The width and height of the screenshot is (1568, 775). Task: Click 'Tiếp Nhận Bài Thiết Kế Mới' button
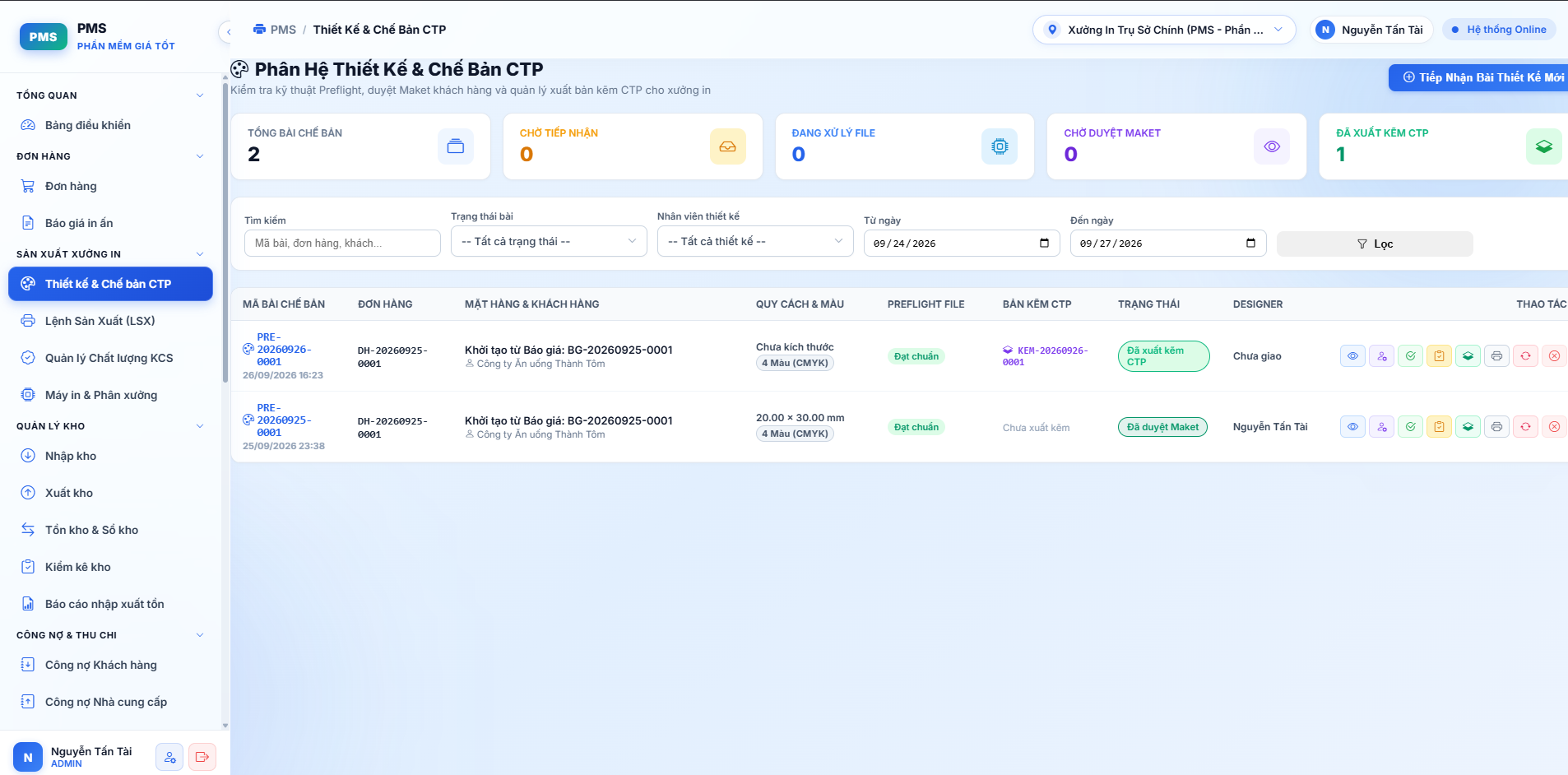click(x=1478, y=77)
